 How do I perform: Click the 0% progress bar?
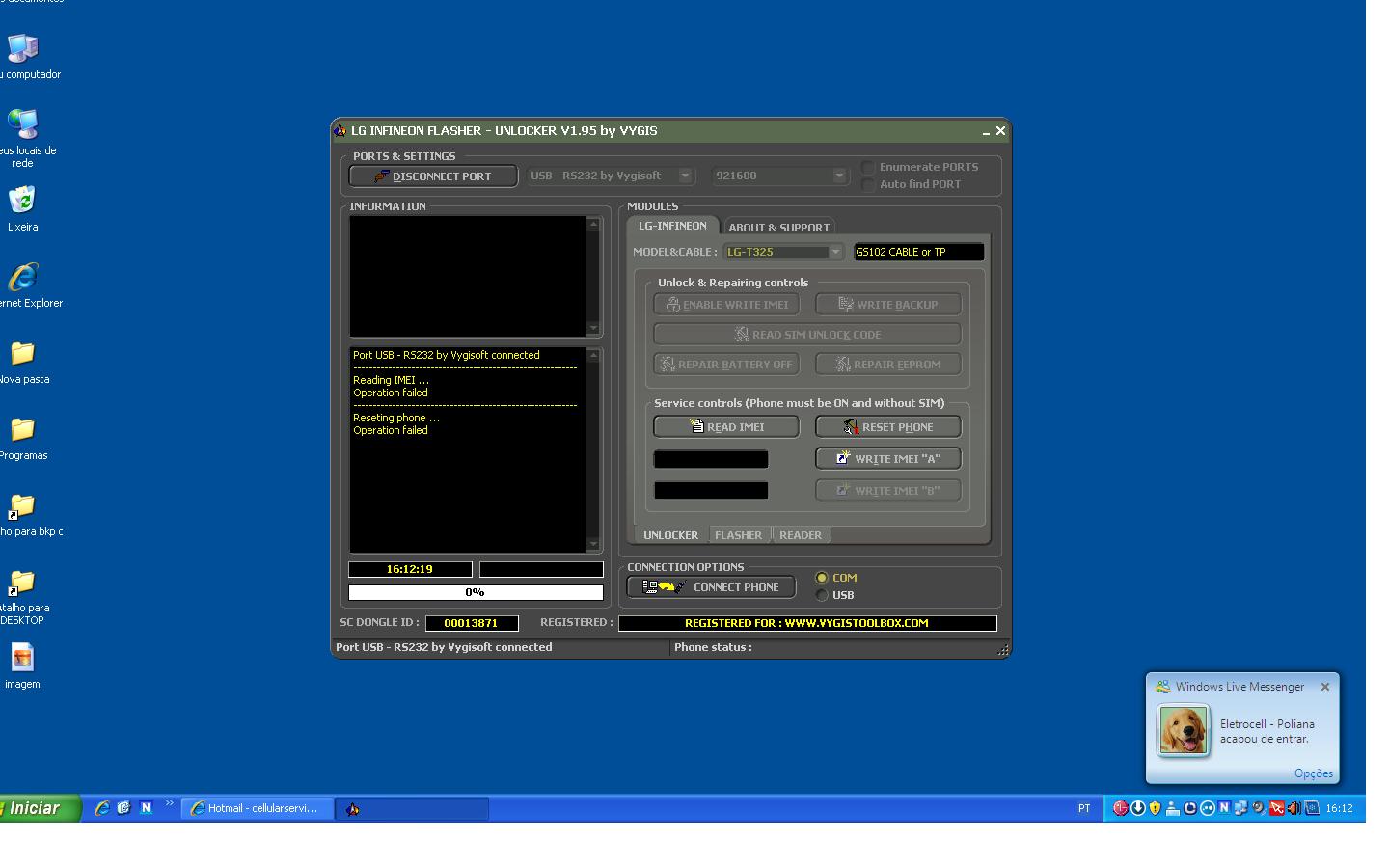tap(476, 592)
